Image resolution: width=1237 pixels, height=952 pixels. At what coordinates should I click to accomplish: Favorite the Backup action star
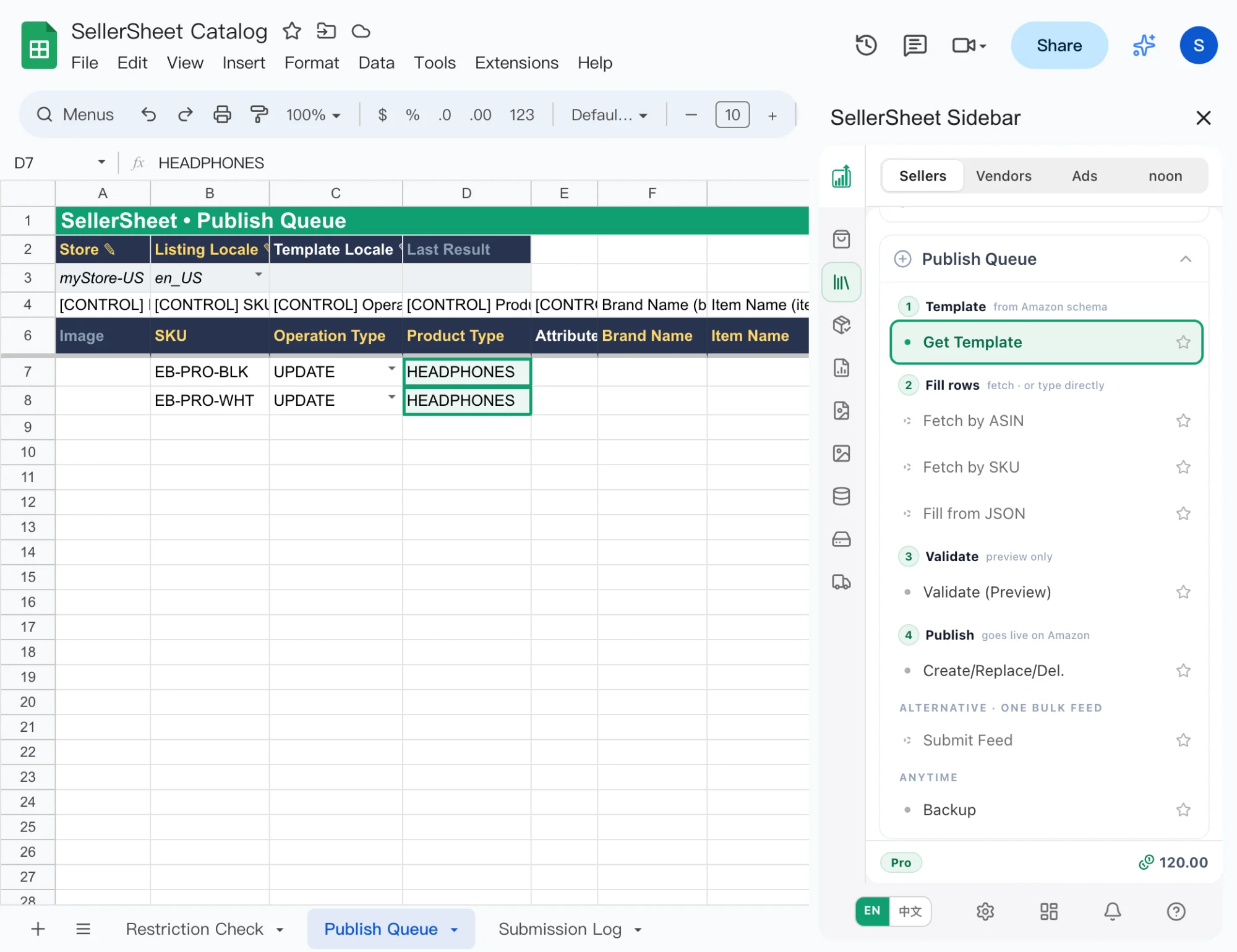[1183, 810]
